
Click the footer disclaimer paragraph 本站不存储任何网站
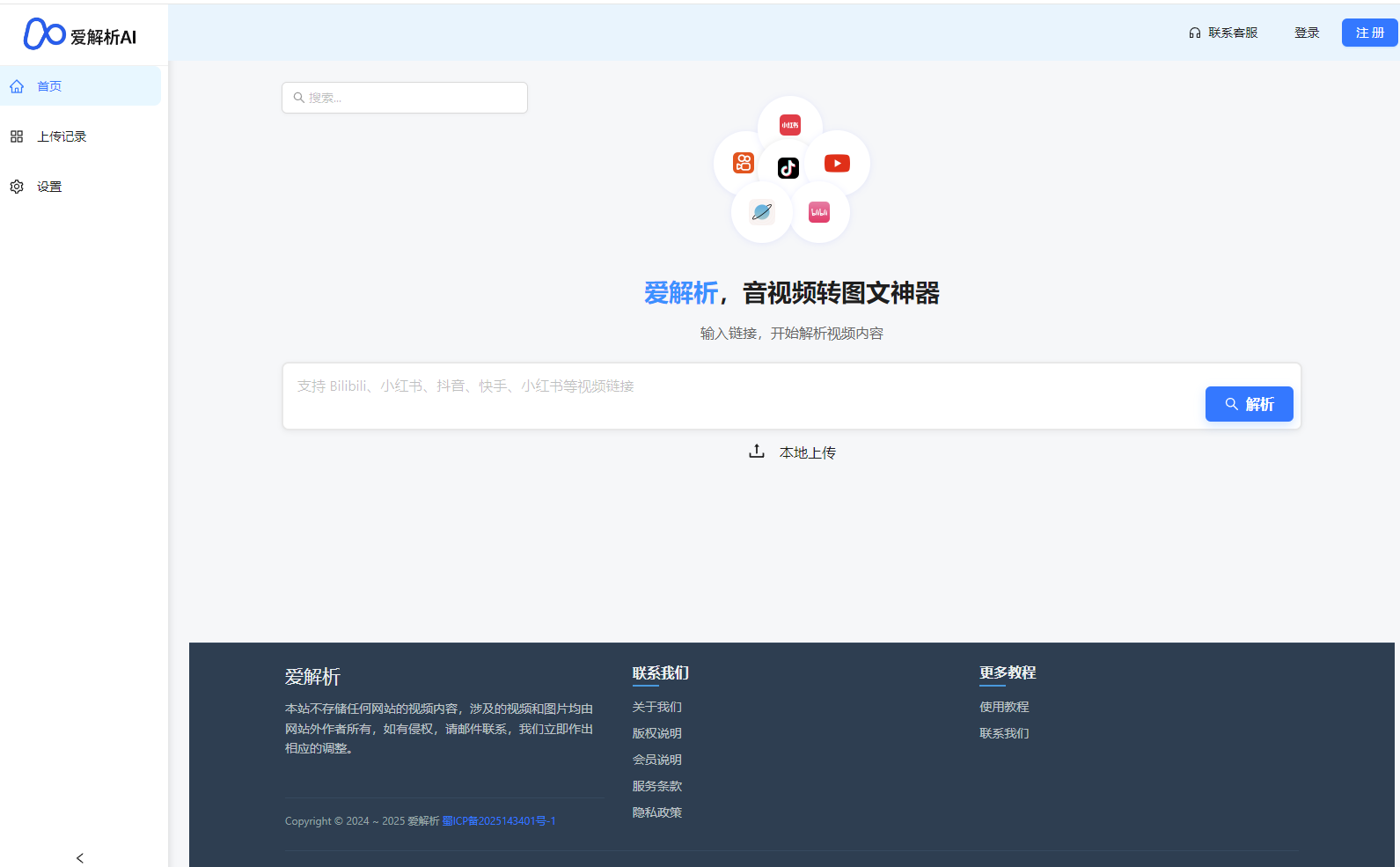(x=439, y=729)
